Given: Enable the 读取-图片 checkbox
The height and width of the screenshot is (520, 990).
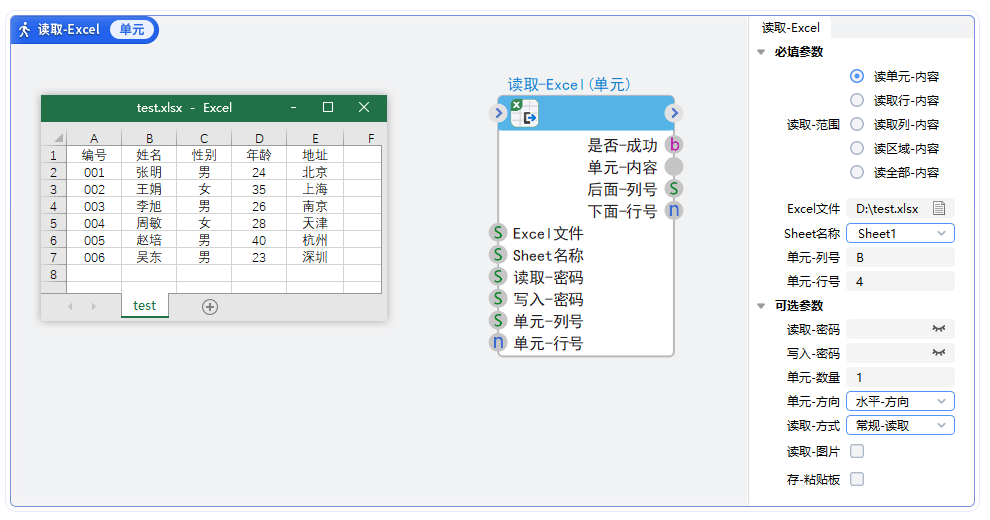Looking at the screenshot, I should tap(856, 451).
